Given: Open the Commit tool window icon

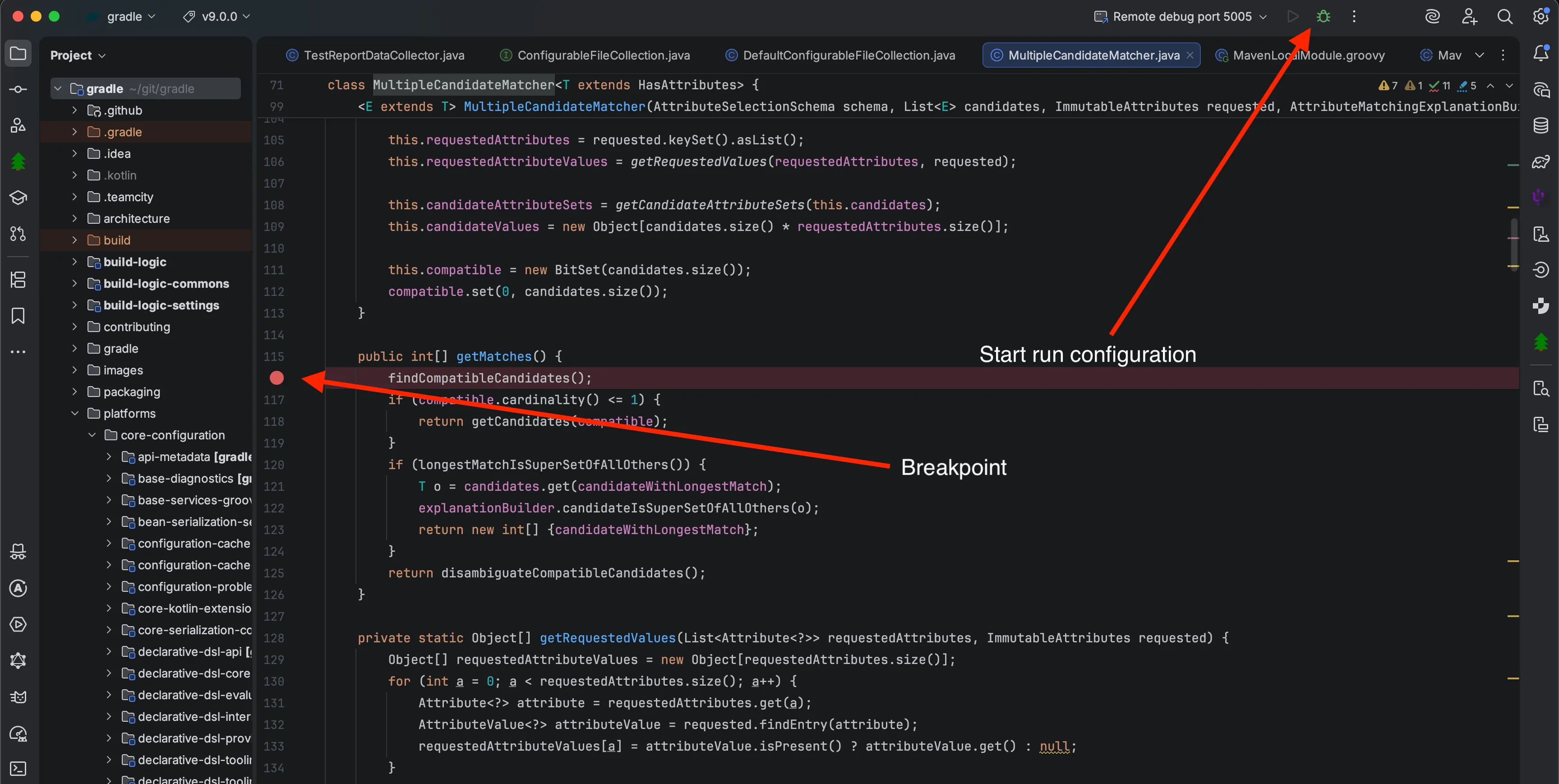Looking at the screenshot, I should click(18, 90).
